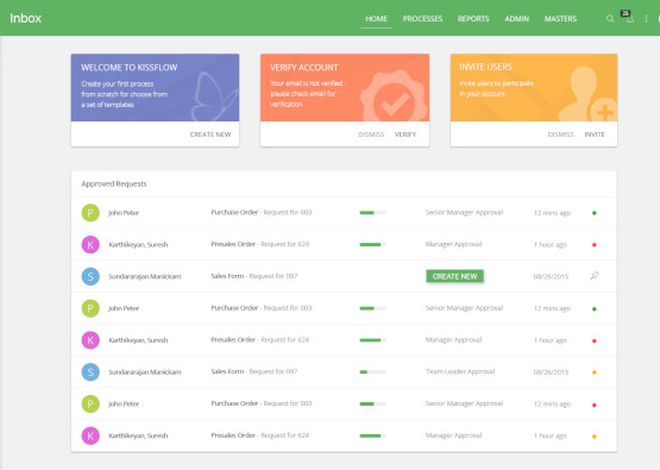Click Manager Approval text in last Karthikeyan row
The height and width of the screenshot is (470, 660).
[x=453, y=435]
